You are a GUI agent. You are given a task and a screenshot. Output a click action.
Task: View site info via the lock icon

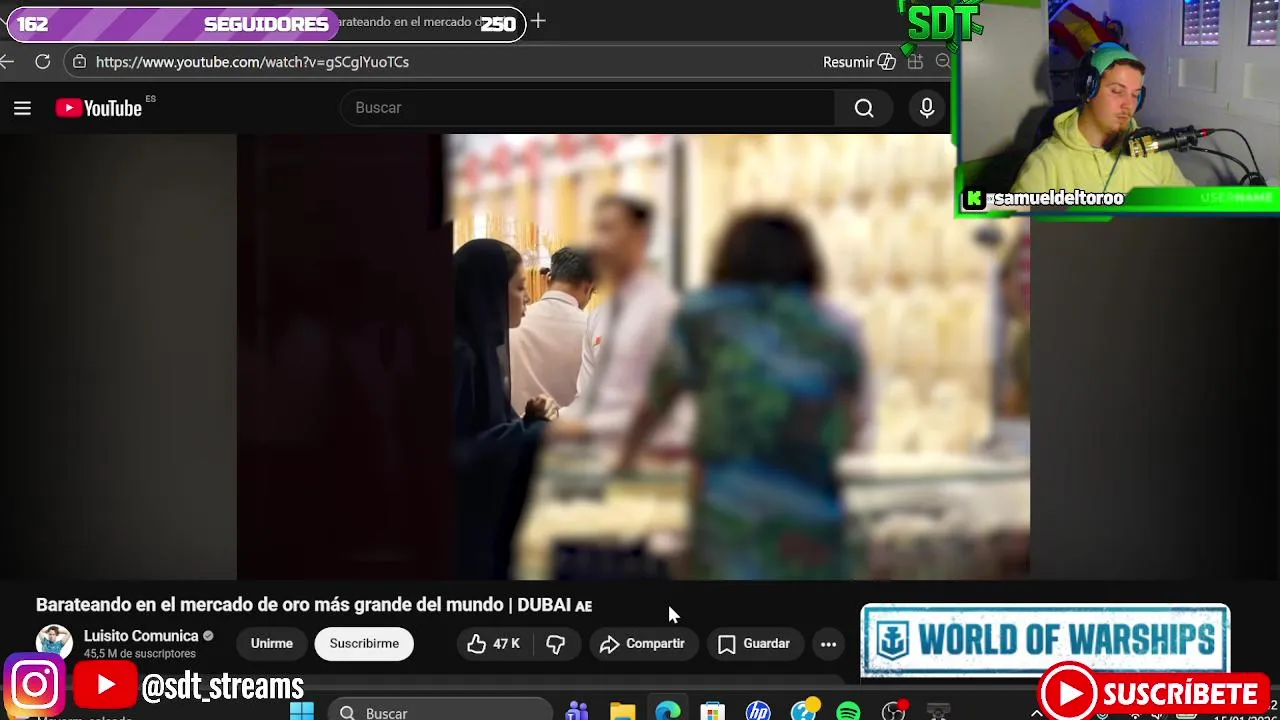click(80, 62)
